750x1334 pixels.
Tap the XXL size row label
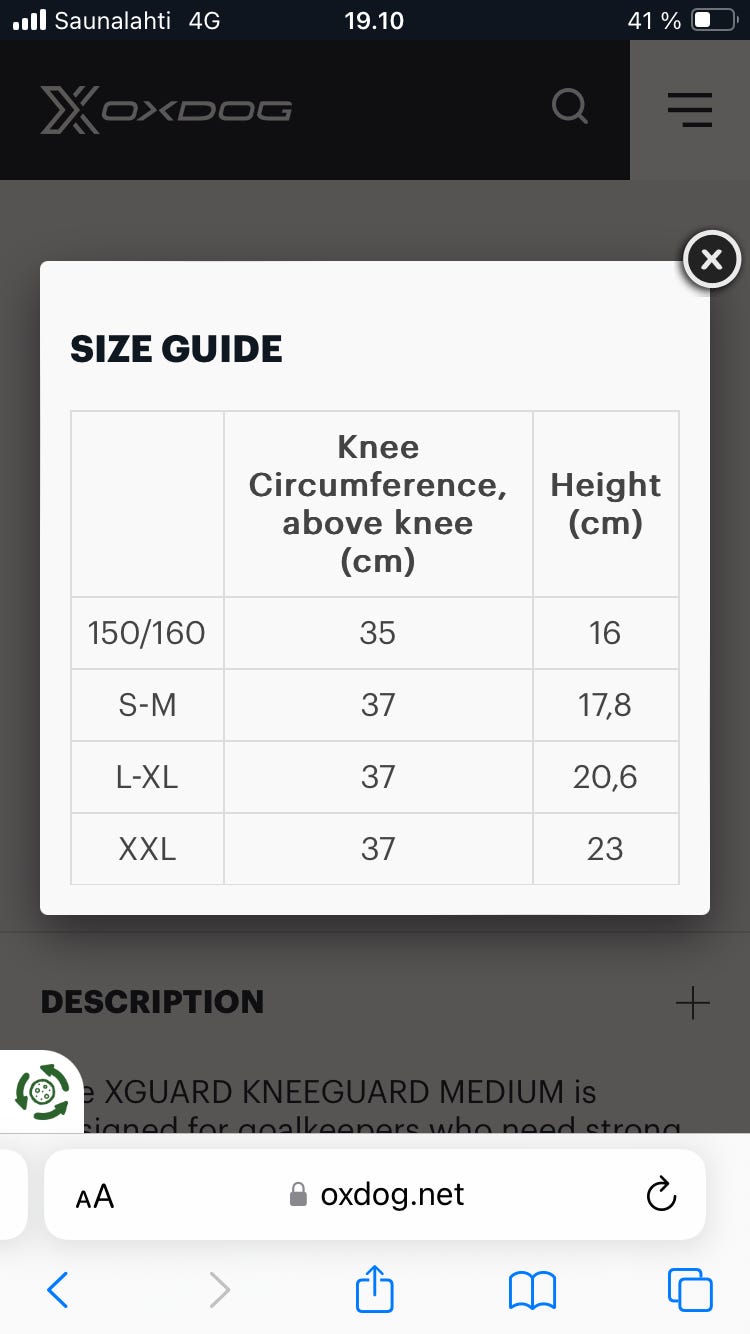[147, 849]
